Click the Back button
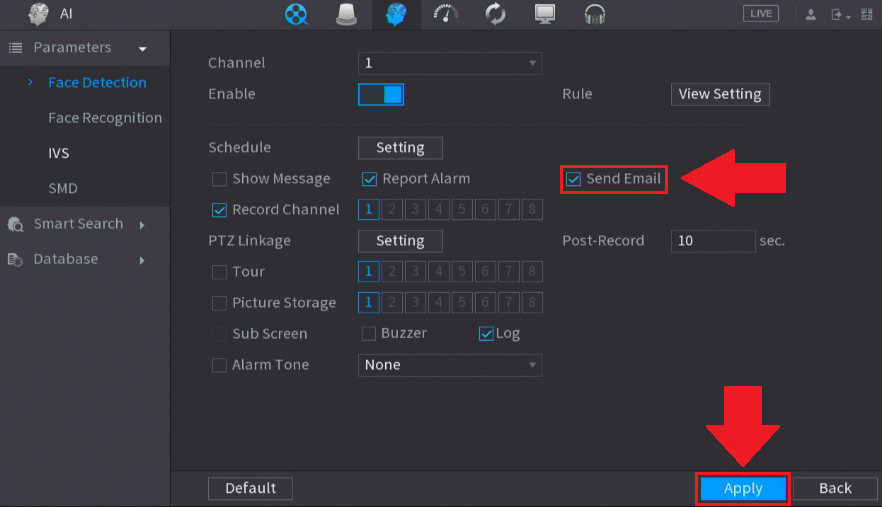Screen dimensions: 882x507 [835, 488]
